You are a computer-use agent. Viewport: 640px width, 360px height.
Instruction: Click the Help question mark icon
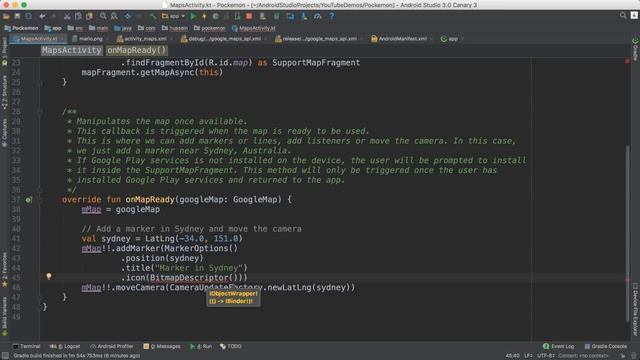[331, 16]
